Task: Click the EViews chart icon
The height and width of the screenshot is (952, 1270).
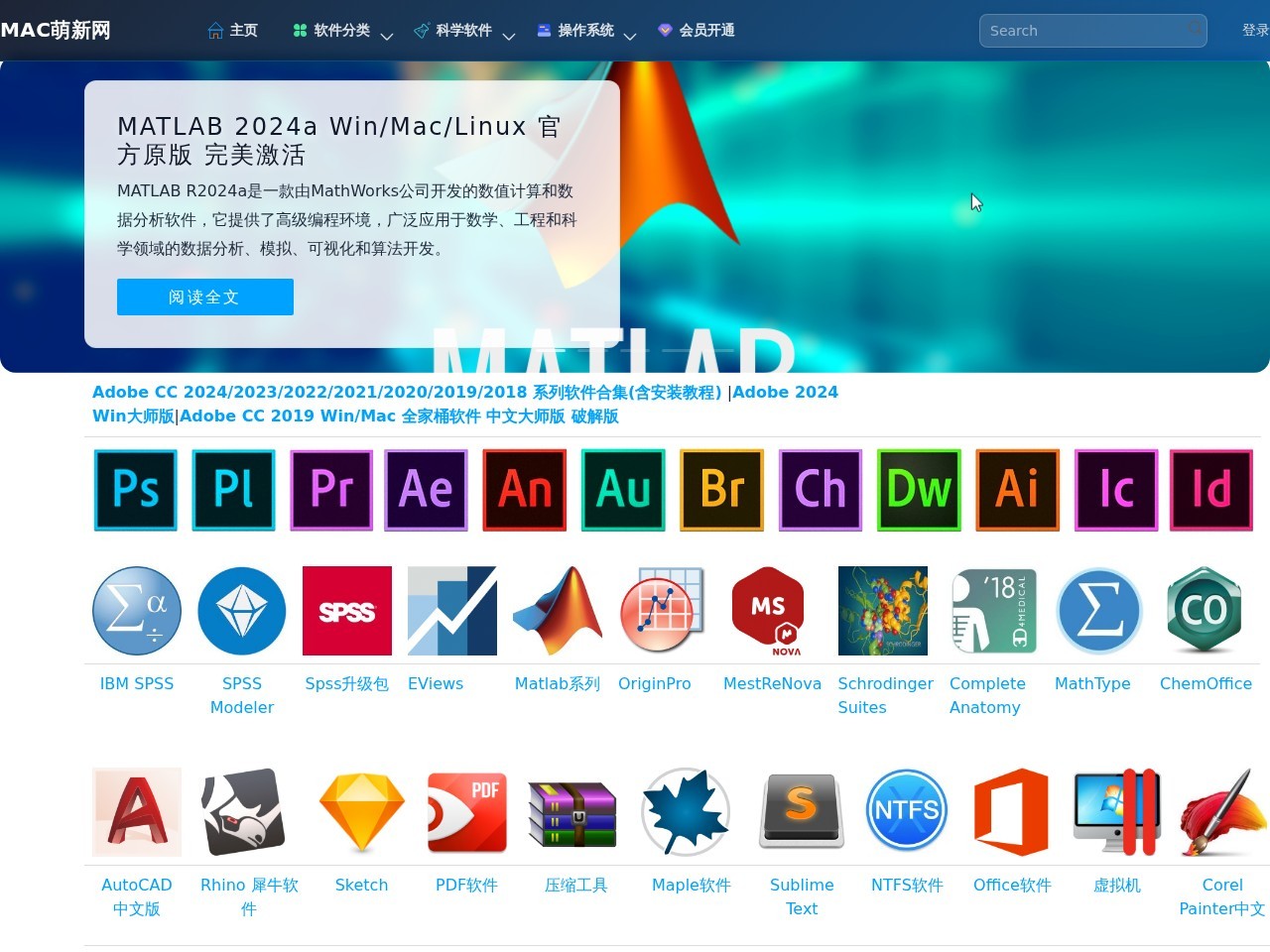Action: coord(452,611)
